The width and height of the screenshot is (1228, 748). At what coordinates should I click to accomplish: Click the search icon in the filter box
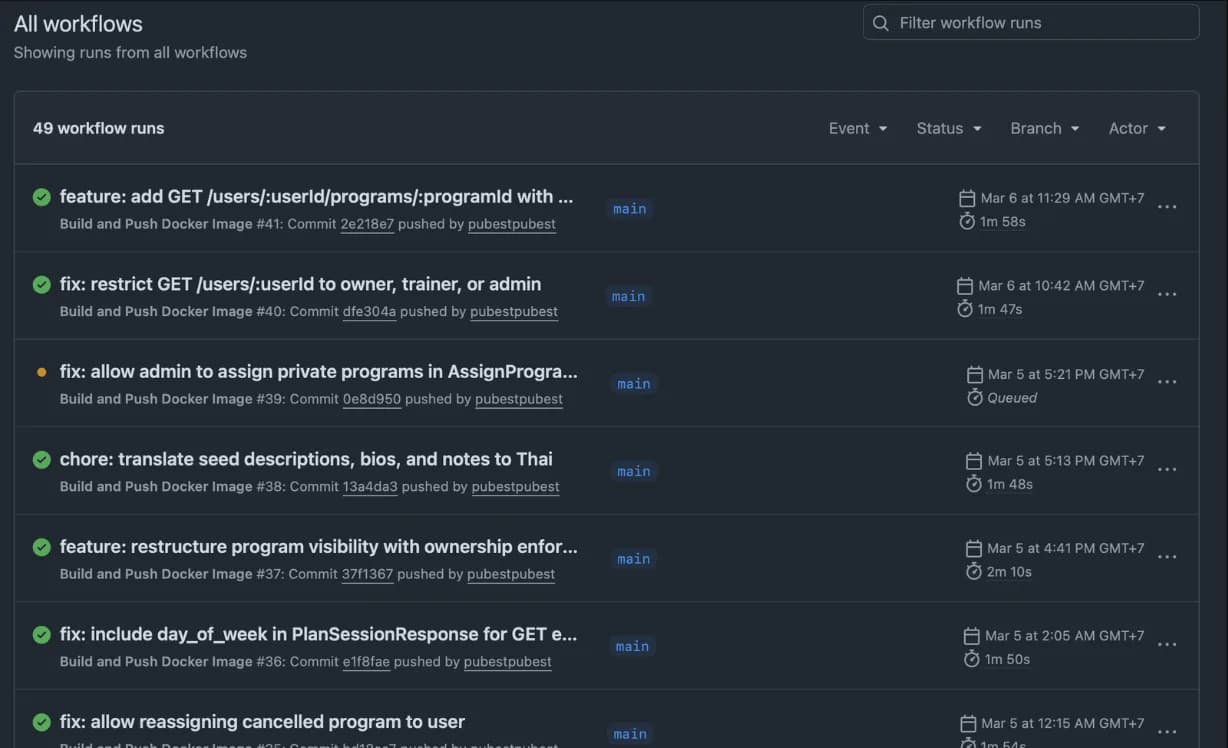(x=881, y=23)
